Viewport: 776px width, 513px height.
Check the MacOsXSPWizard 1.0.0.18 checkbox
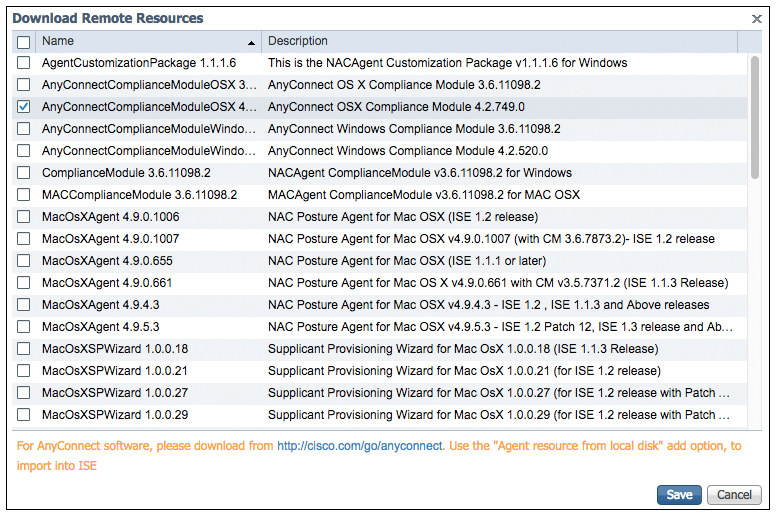23,349
